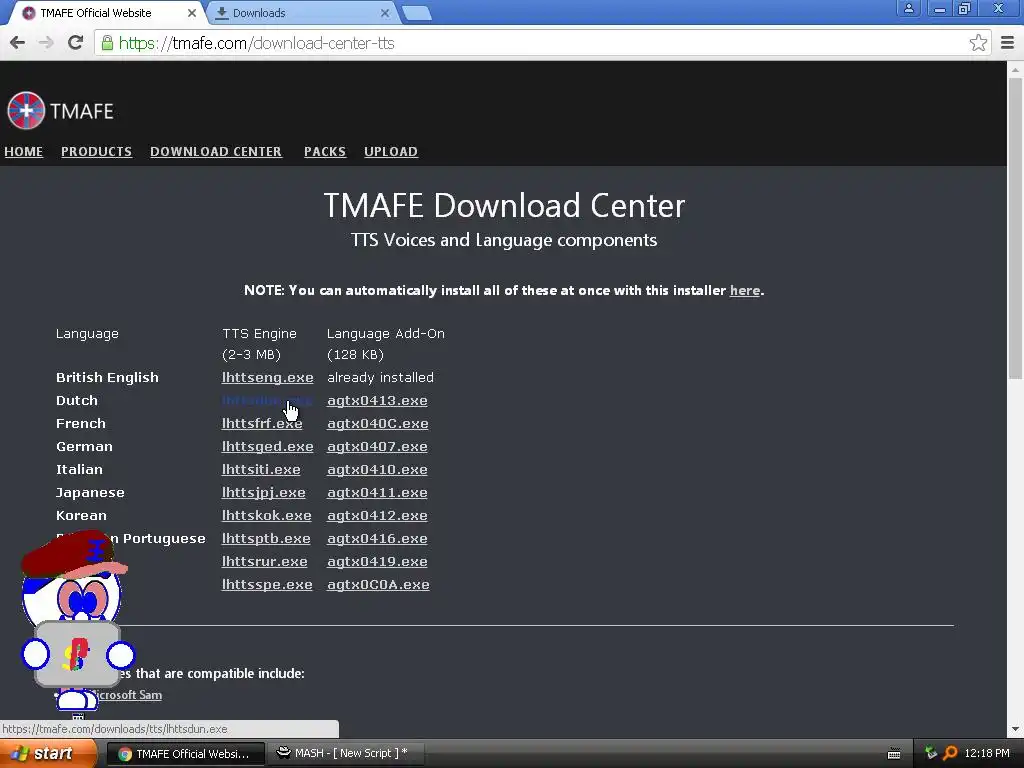Open the Microsoft Sam link
Viewport: 1024px width, 768px height.
(x=127, y=695)
